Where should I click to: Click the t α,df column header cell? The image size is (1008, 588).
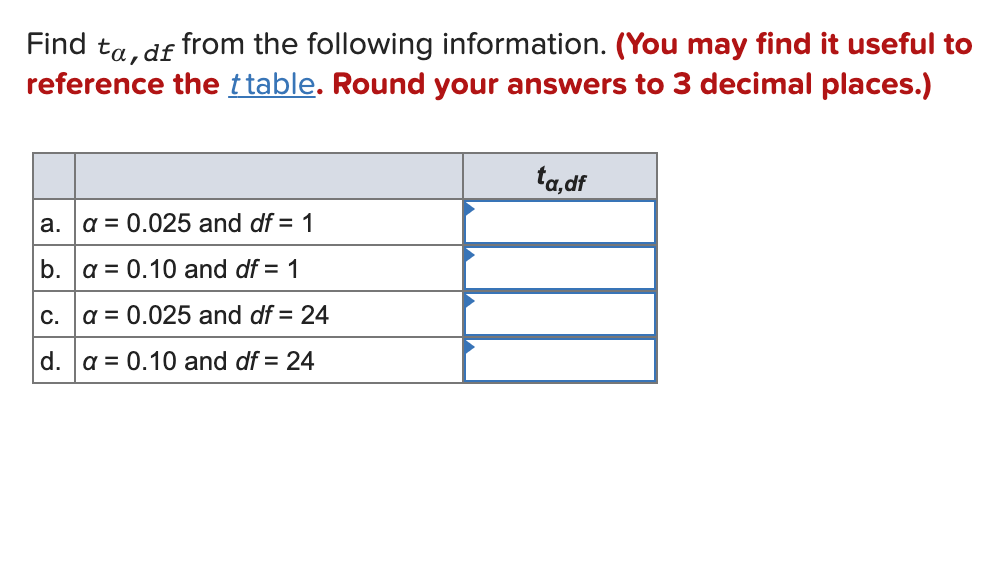click(x=558, y=176)
